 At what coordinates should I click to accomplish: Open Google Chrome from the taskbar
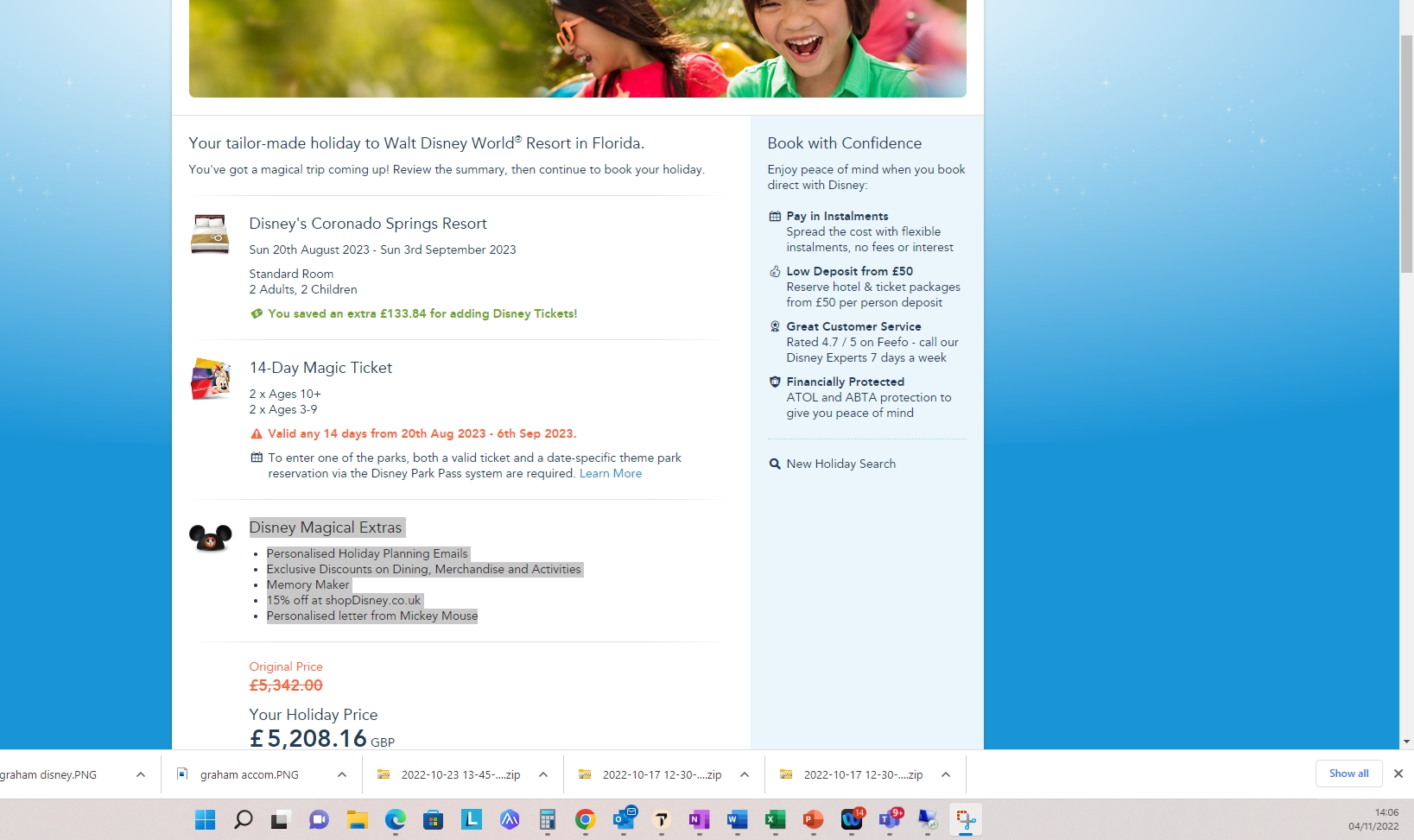pyautogui.click(x=585, y=819)
